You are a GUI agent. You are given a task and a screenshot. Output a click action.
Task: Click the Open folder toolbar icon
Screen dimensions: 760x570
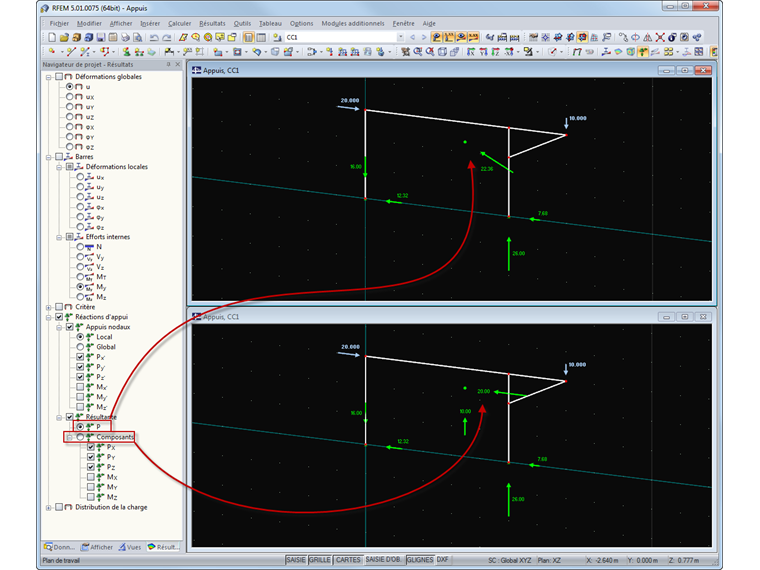click(64, 37)
